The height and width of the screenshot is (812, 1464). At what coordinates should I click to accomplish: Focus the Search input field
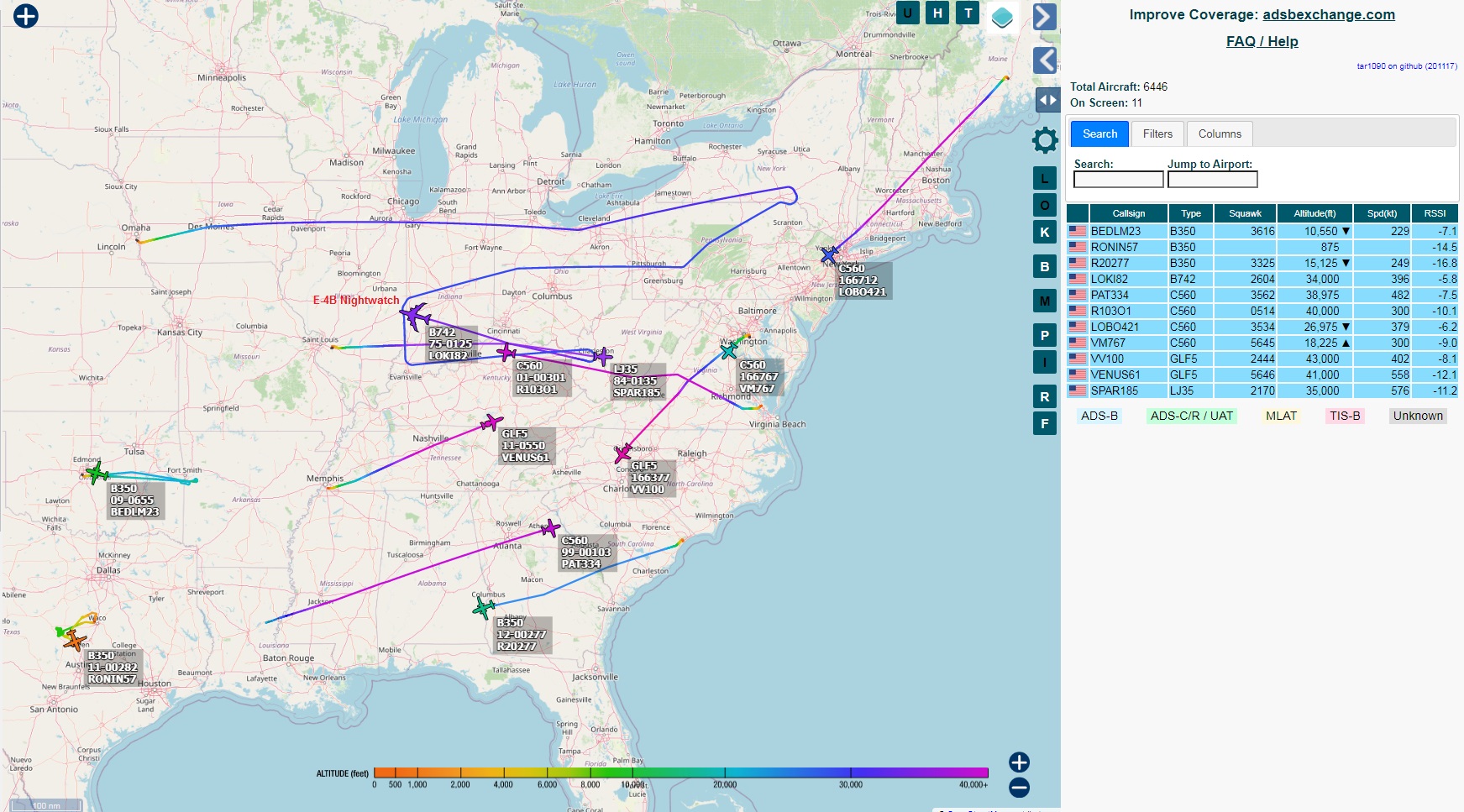pos(1119,180)
